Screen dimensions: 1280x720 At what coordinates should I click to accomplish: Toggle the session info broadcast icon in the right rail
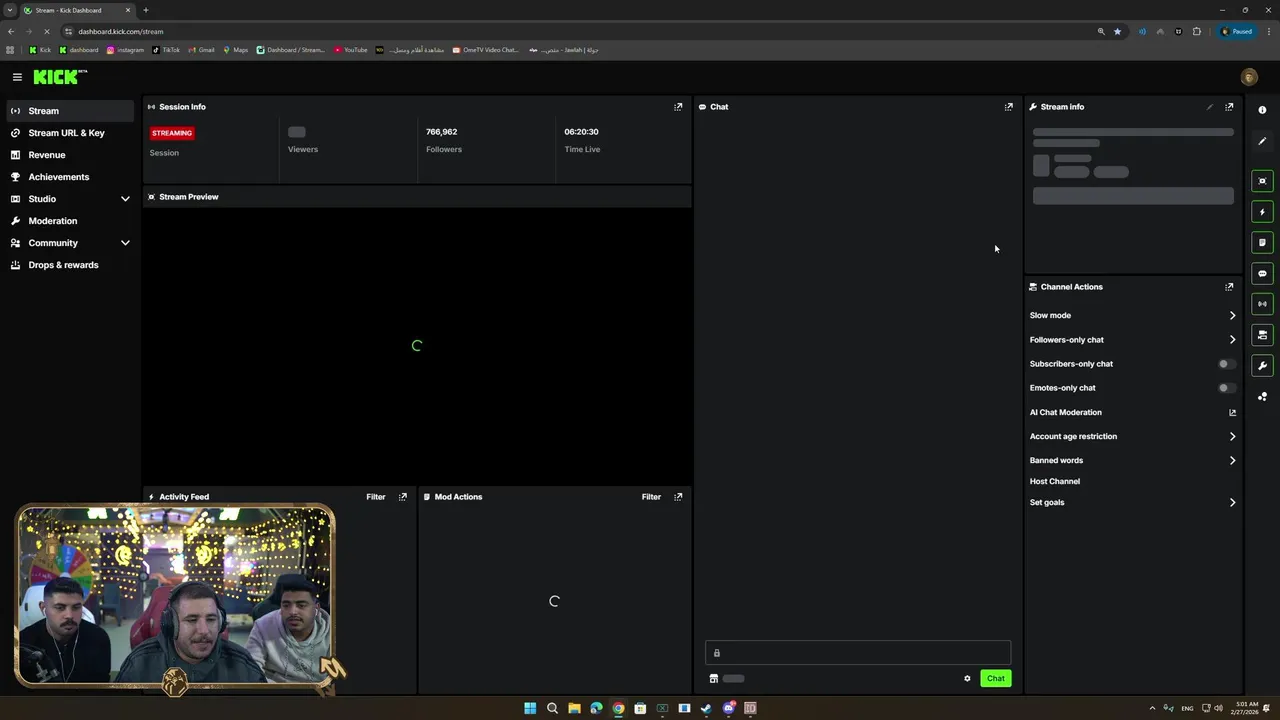(1262, 304)
